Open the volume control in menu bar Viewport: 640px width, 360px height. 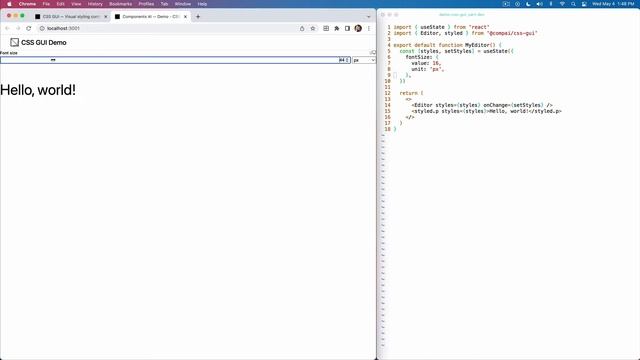coord(539,4)
